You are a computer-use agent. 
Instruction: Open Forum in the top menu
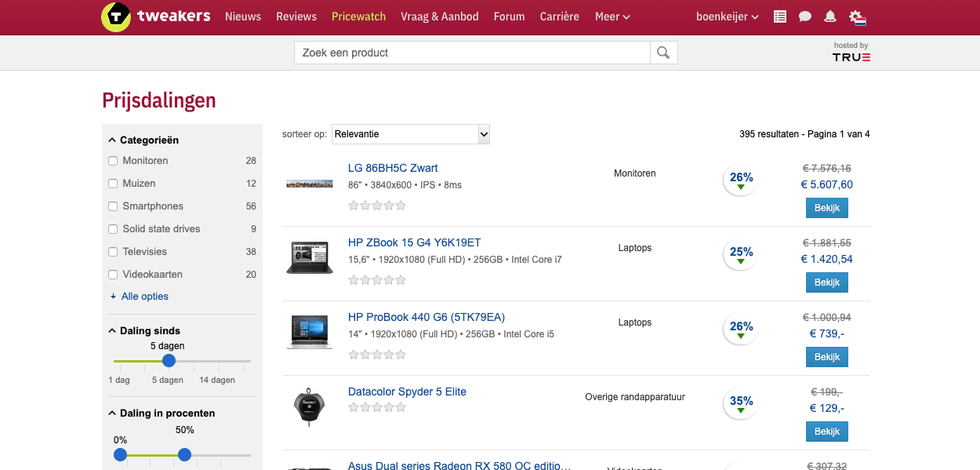pyautogui.click(x=509, y=17)
